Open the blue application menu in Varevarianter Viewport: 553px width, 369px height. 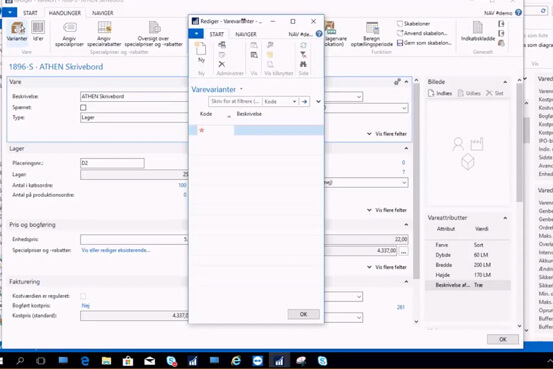click(x=196, y=34)
